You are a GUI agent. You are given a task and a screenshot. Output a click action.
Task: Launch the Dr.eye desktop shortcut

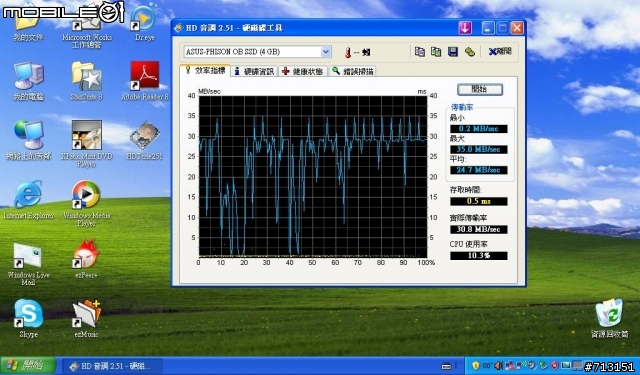pos(144,22)
